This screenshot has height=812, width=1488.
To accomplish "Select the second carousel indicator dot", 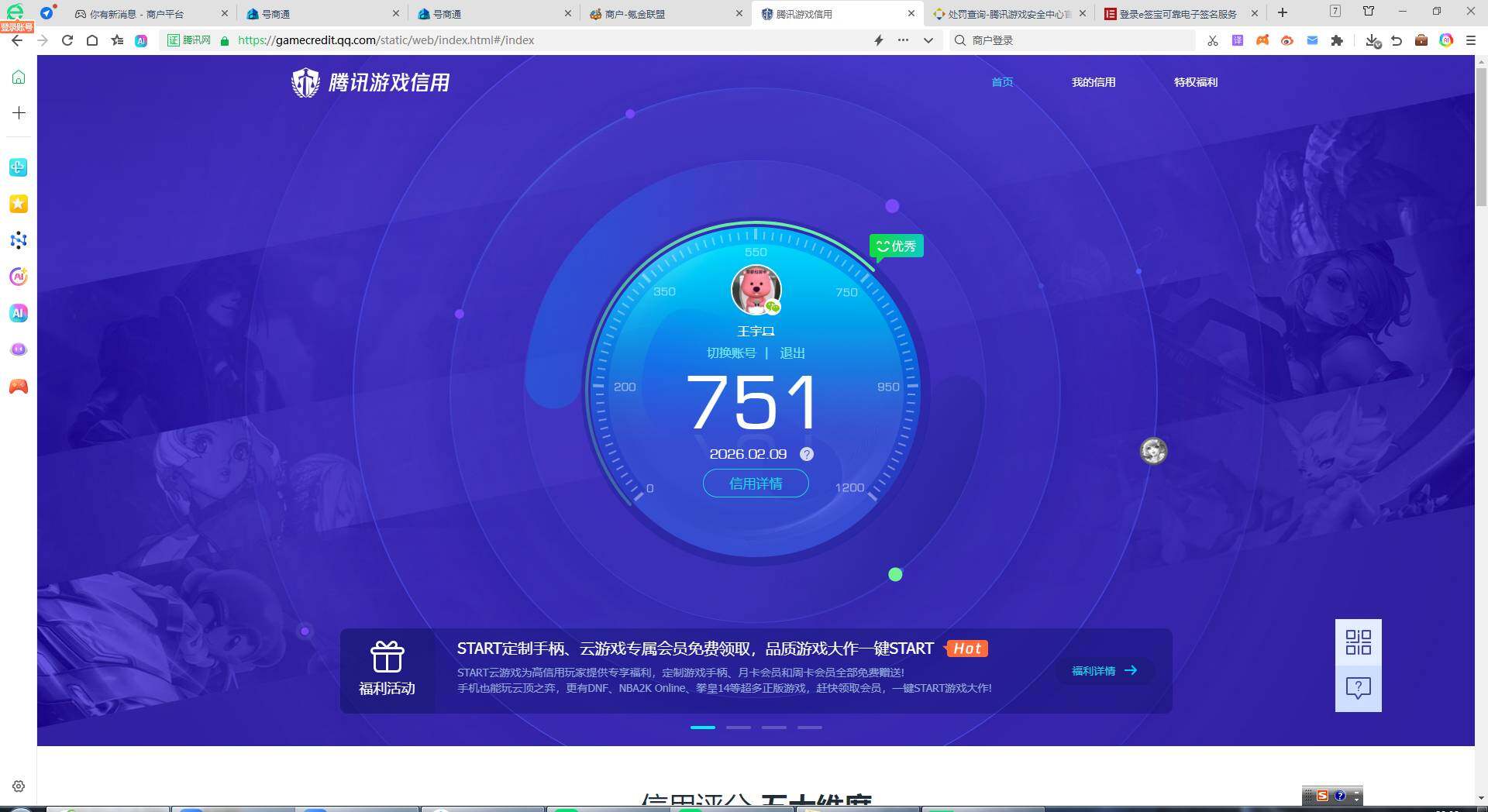I will coord(739,728).
